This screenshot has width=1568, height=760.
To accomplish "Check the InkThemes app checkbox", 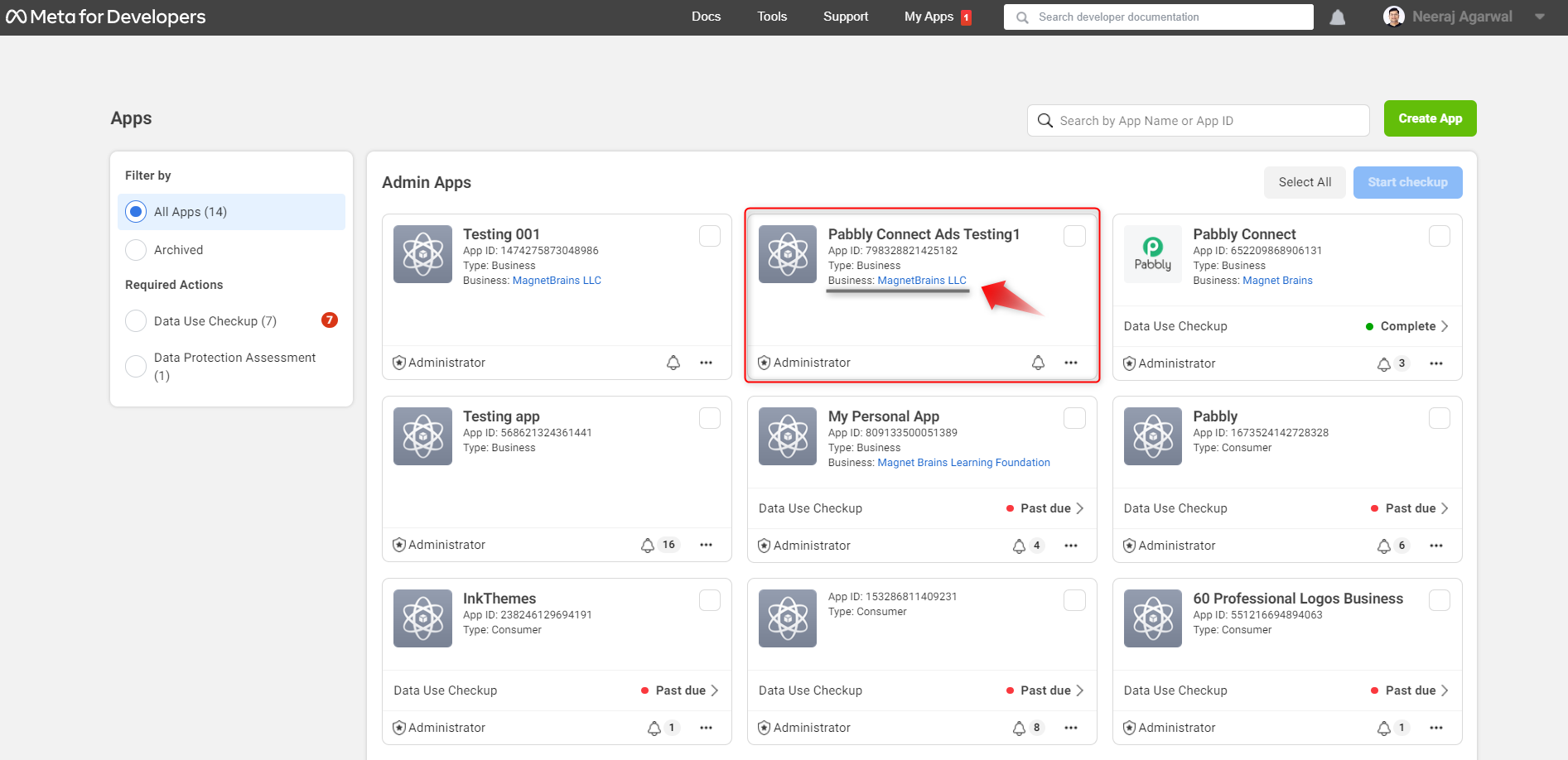I will coord(710,600).
